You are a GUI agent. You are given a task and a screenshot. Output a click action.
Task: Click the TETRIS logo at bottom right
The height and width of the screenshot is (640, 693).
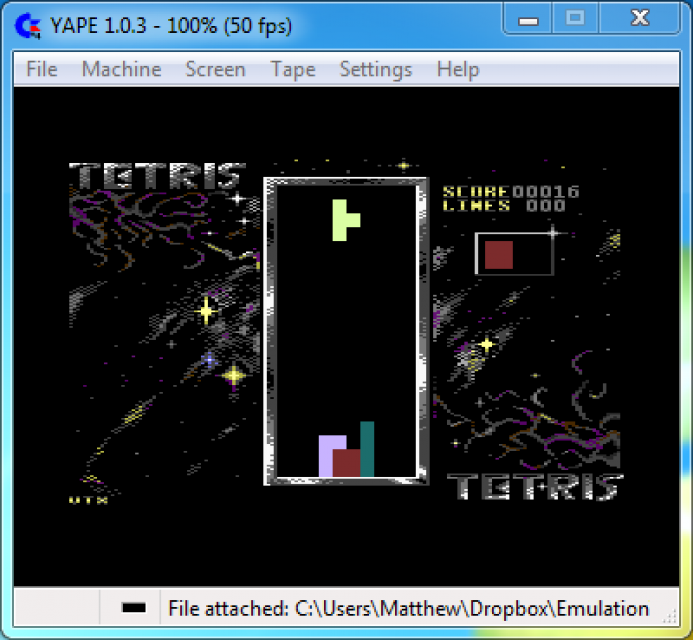pyautogui.click(x=535, y=487)
